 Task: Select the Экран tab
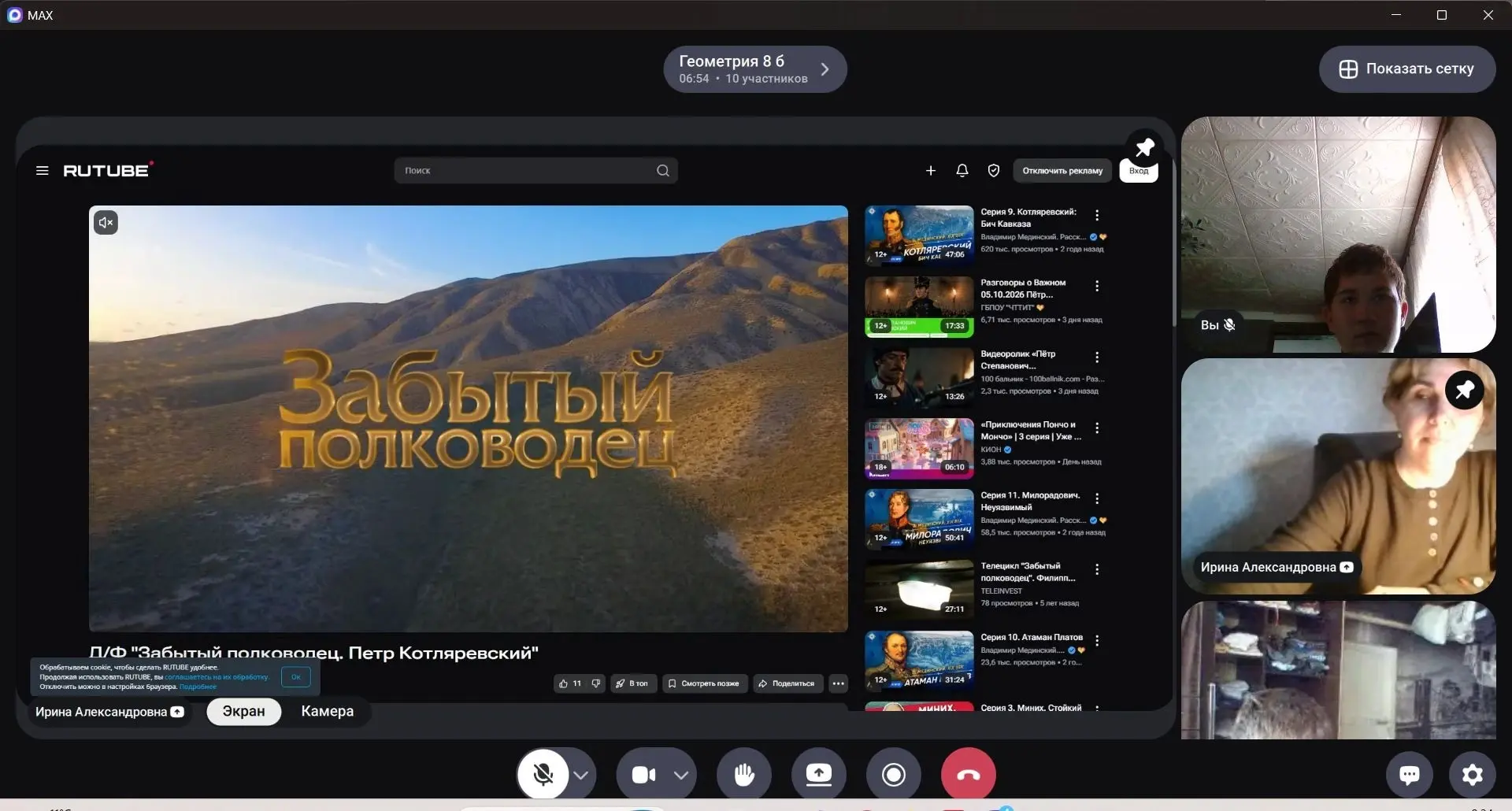[243, 711]
